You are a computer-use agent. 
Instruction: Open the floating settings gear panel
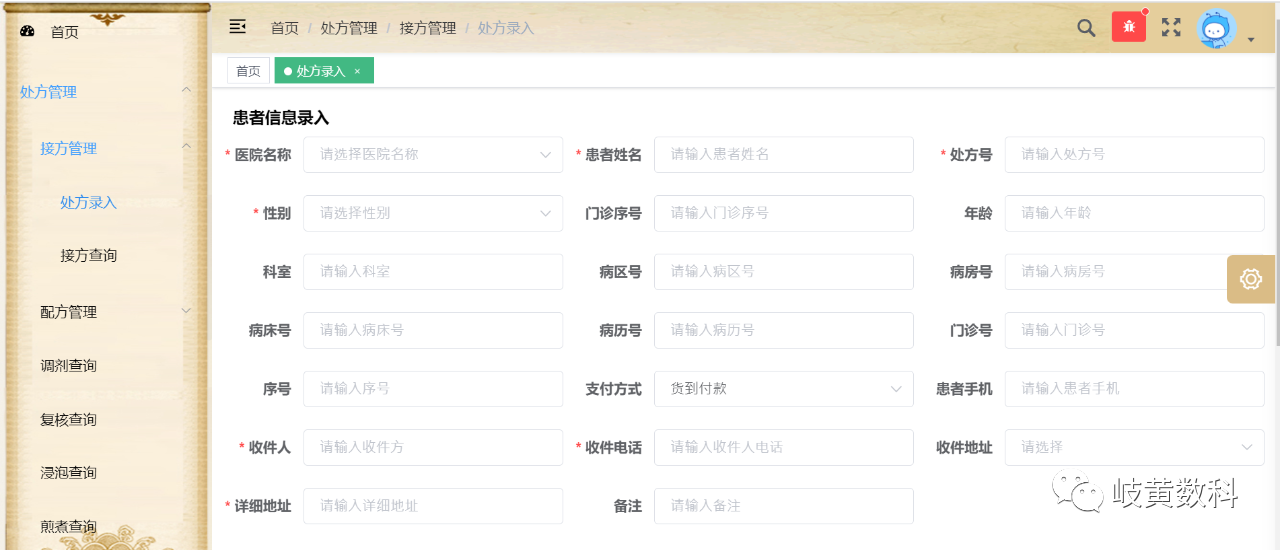(x=1250, y=279)
